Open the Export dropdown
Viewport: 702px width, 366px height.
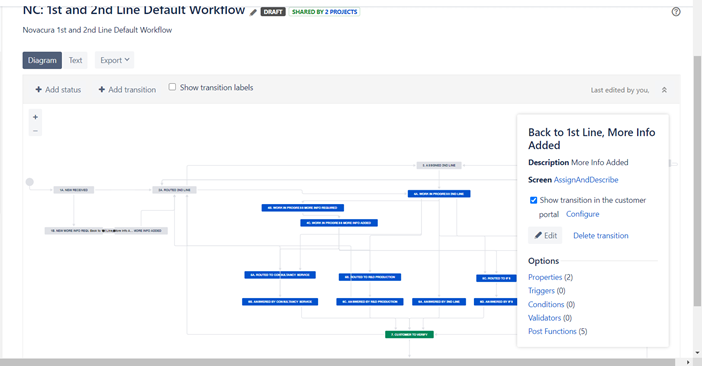[115, 60]
